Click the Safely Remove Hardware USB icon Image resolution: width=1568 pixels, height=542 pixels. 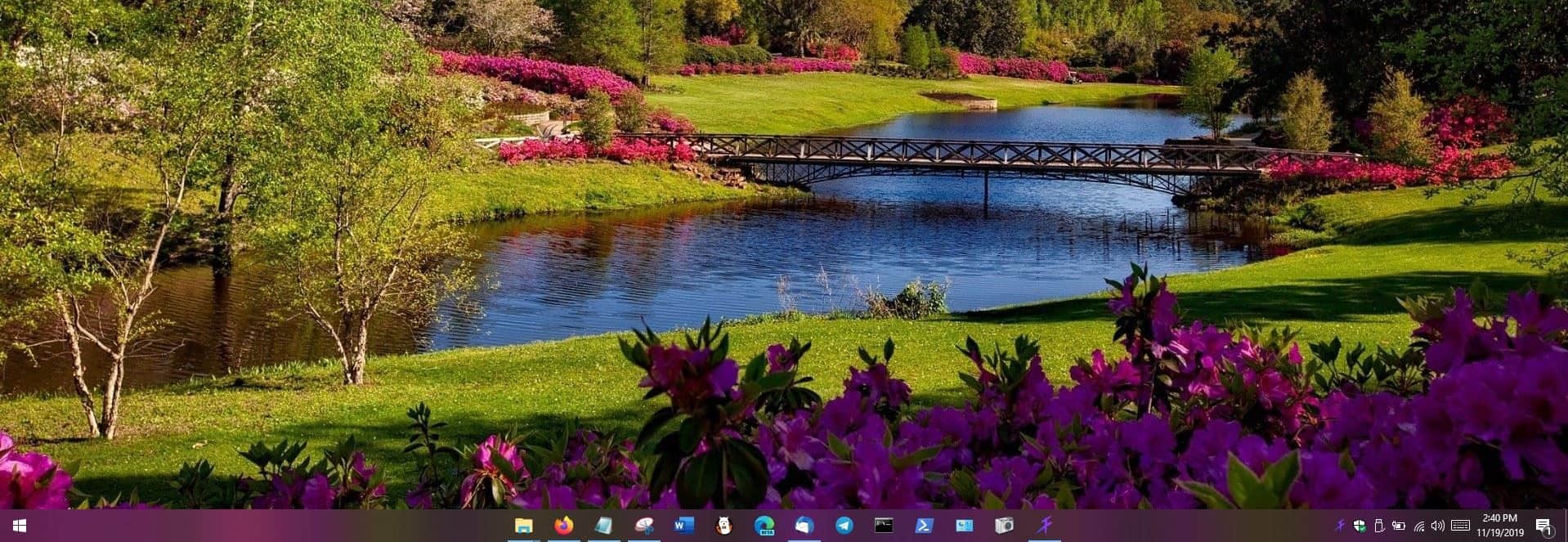point(1379,526)
